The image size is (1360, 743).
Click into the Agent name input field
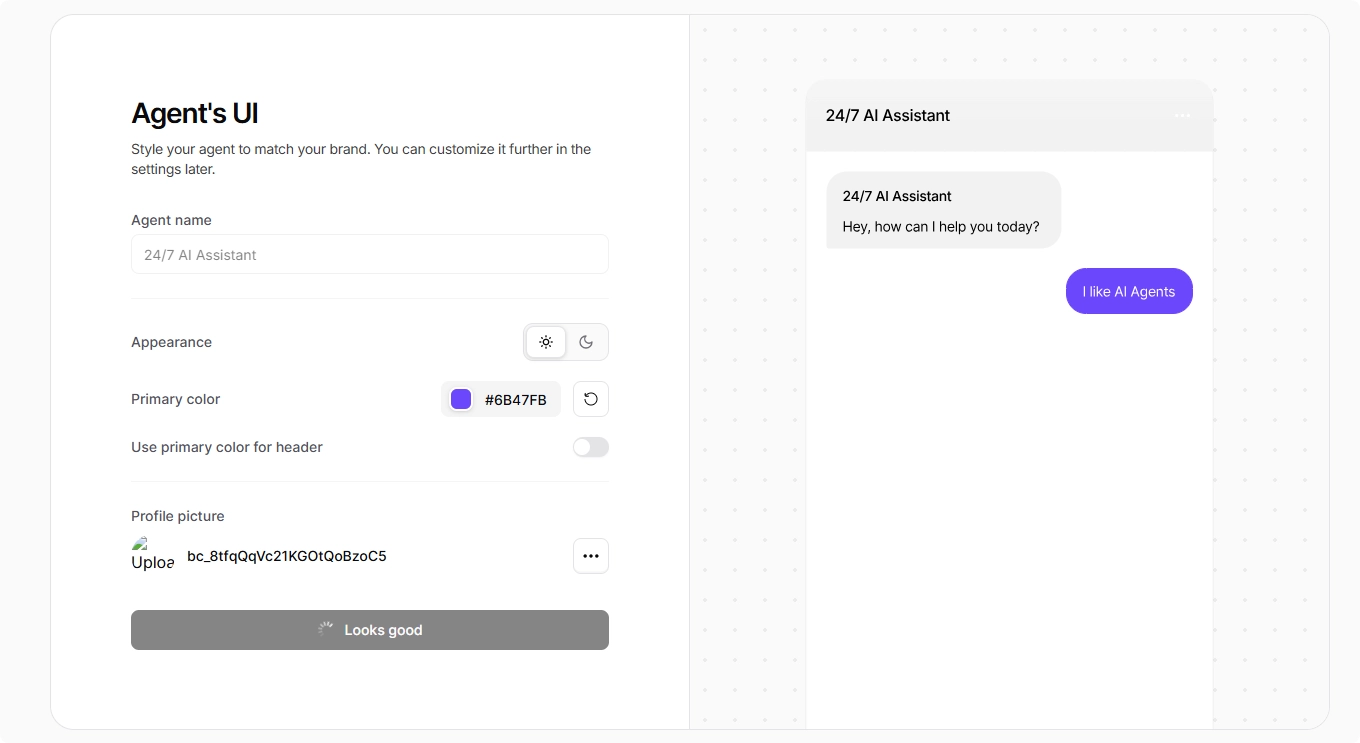(370, 254)
